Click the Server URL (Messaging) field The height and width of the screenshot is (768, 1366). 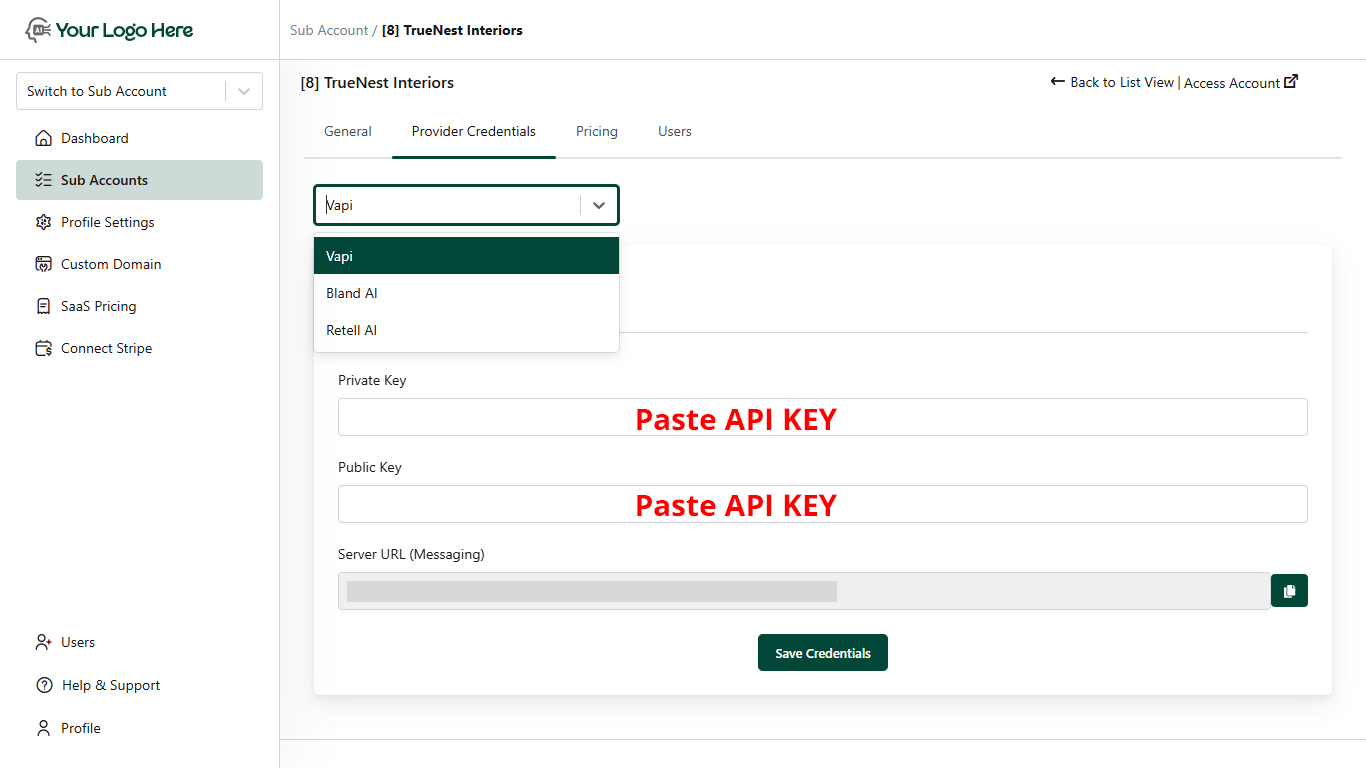(804, 591)
